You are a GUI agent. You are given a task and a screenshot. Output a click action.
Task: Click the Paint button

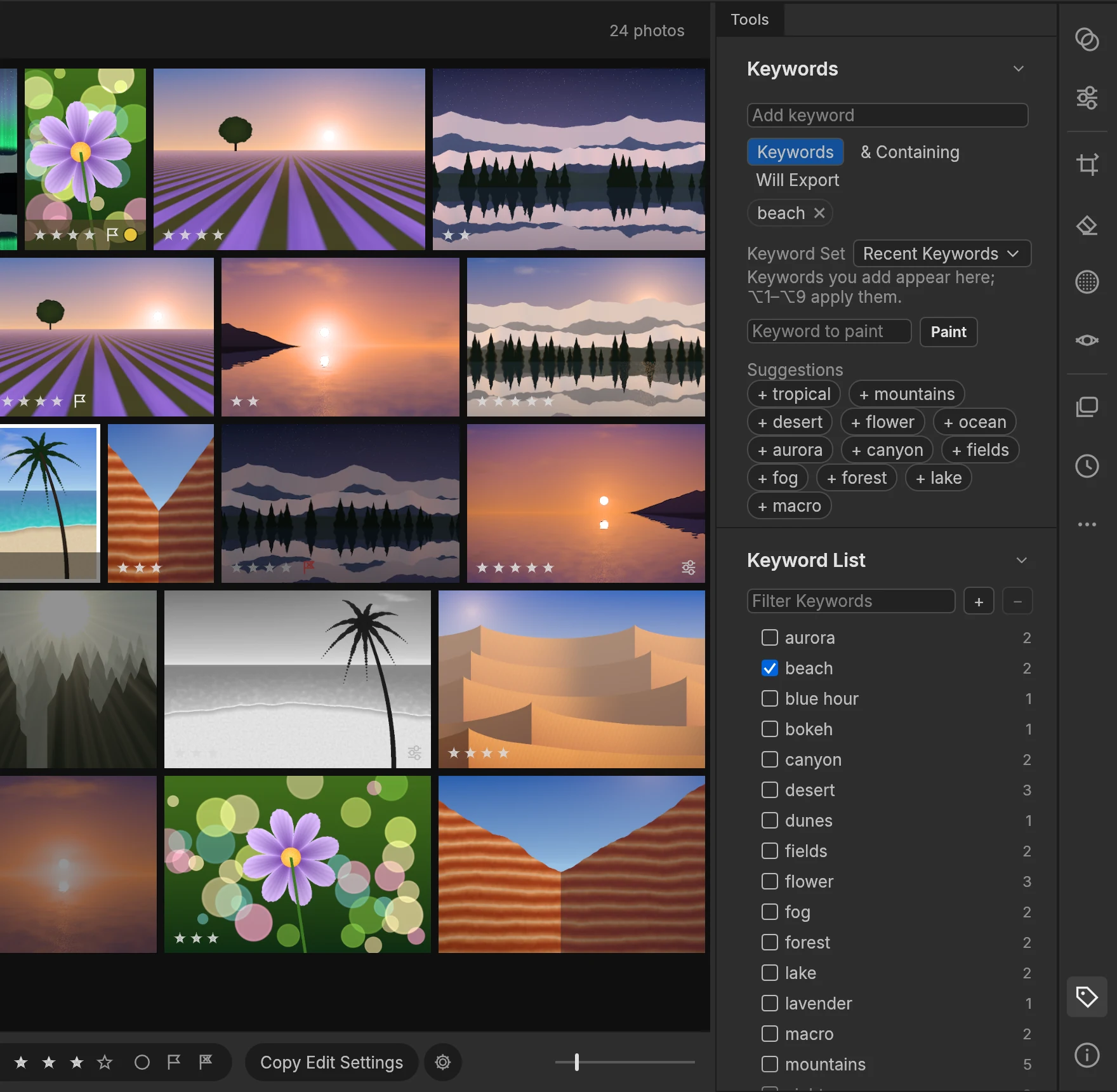point(948,332)
